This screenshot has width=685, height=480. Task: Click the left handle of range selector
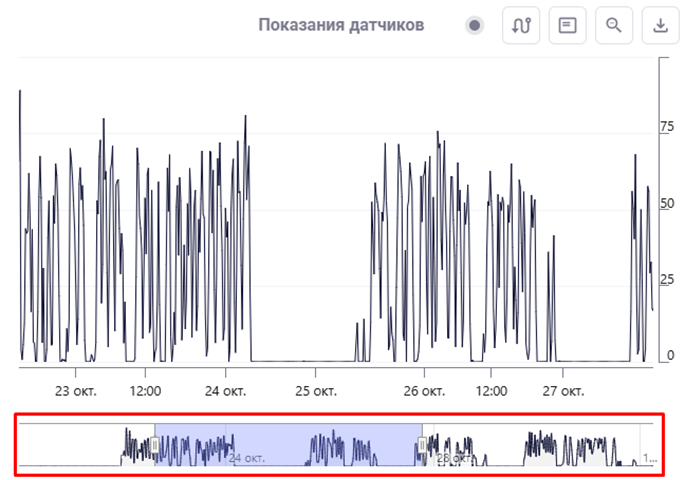point(155,444)
